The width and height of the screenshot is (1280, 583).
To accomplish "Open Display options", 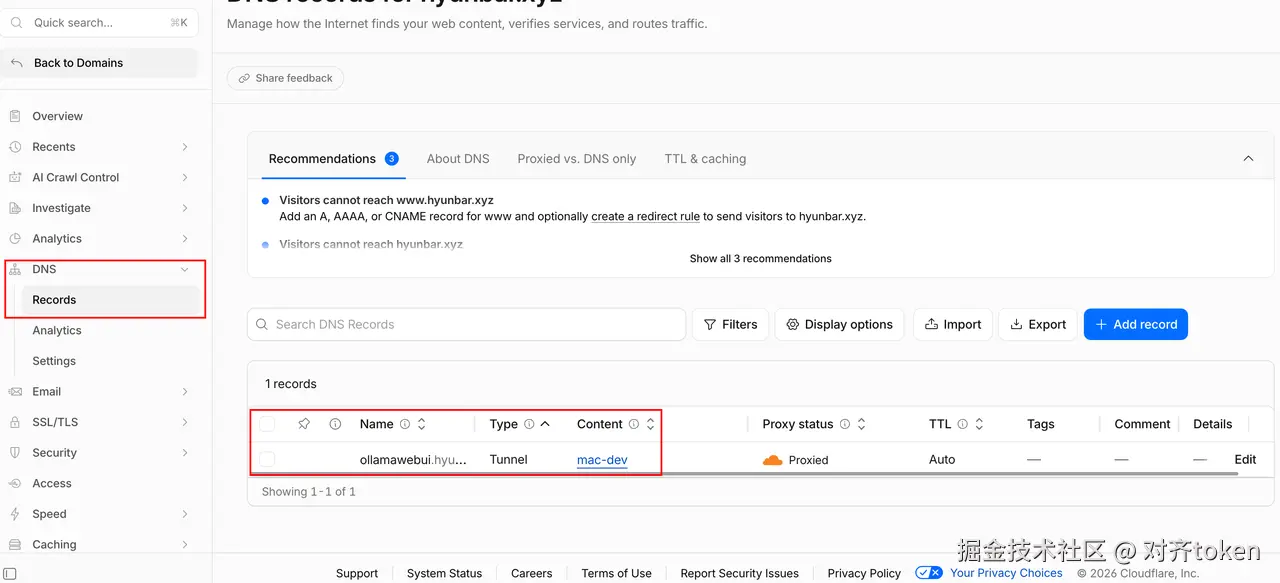I will (x=840, y=324).
